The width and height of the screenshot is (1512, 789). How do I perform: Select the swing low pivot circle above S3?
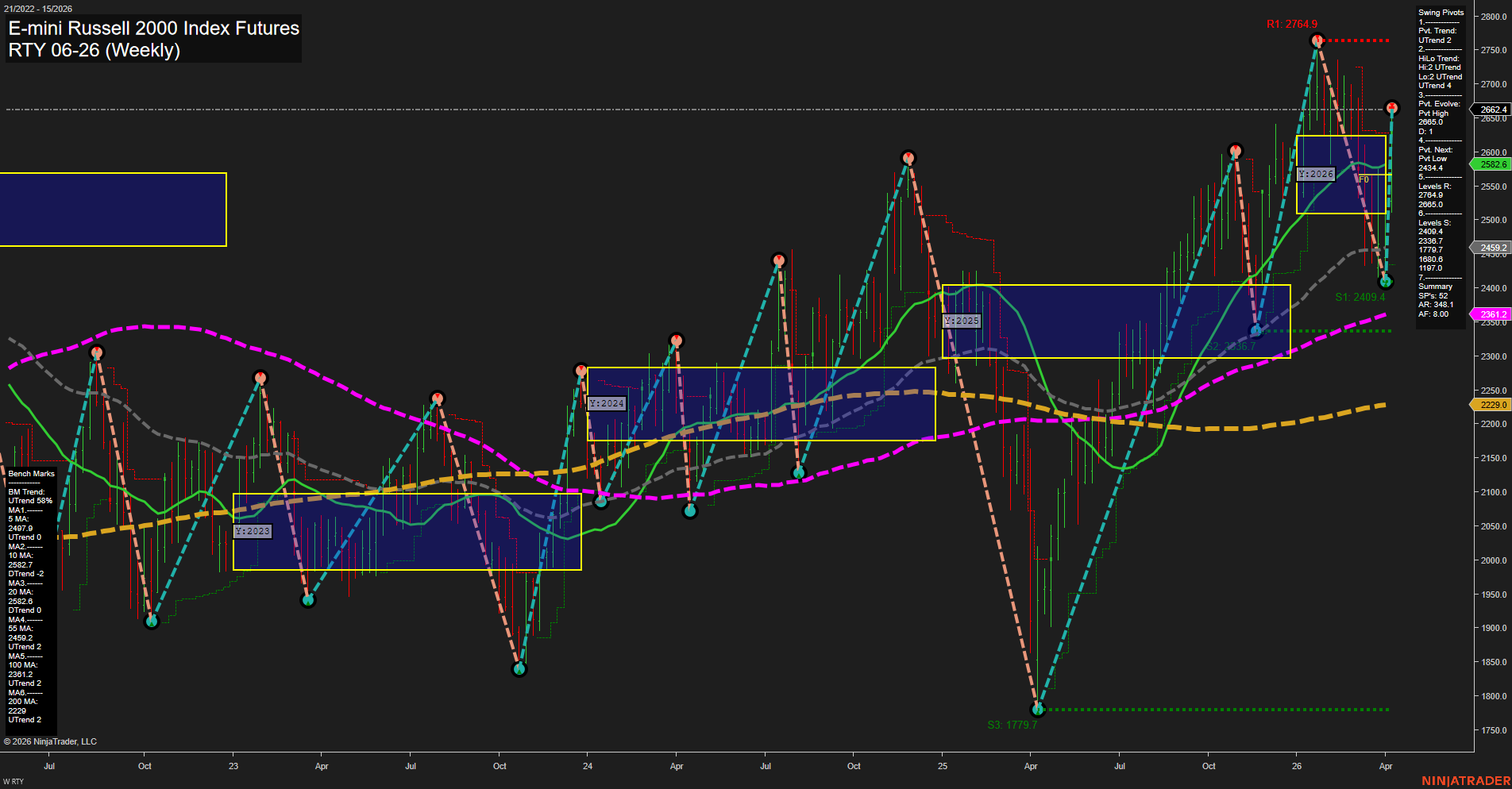pos(1037,709)
